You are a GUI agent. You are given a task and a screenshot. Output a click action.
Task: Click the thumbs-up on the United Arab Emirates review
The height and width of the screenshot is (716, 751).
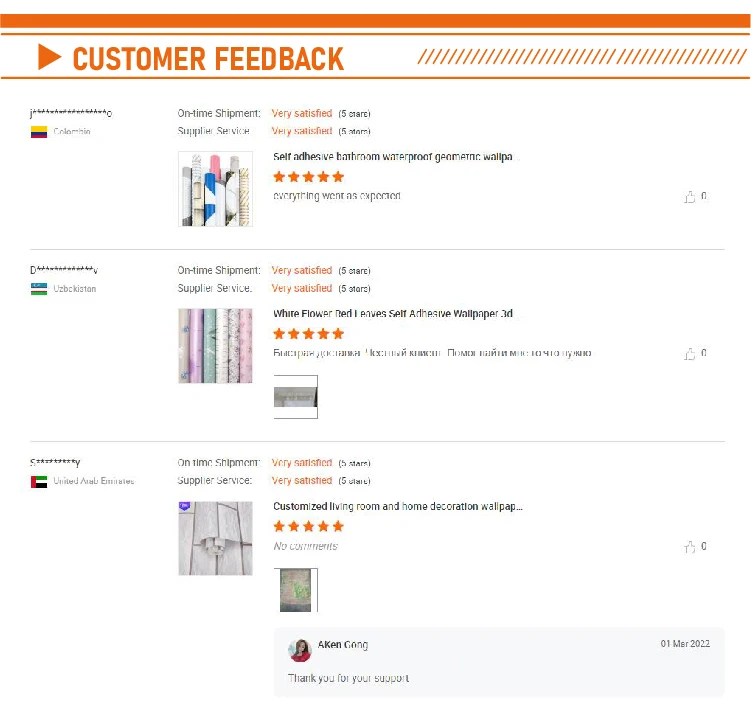pos(690,547)
